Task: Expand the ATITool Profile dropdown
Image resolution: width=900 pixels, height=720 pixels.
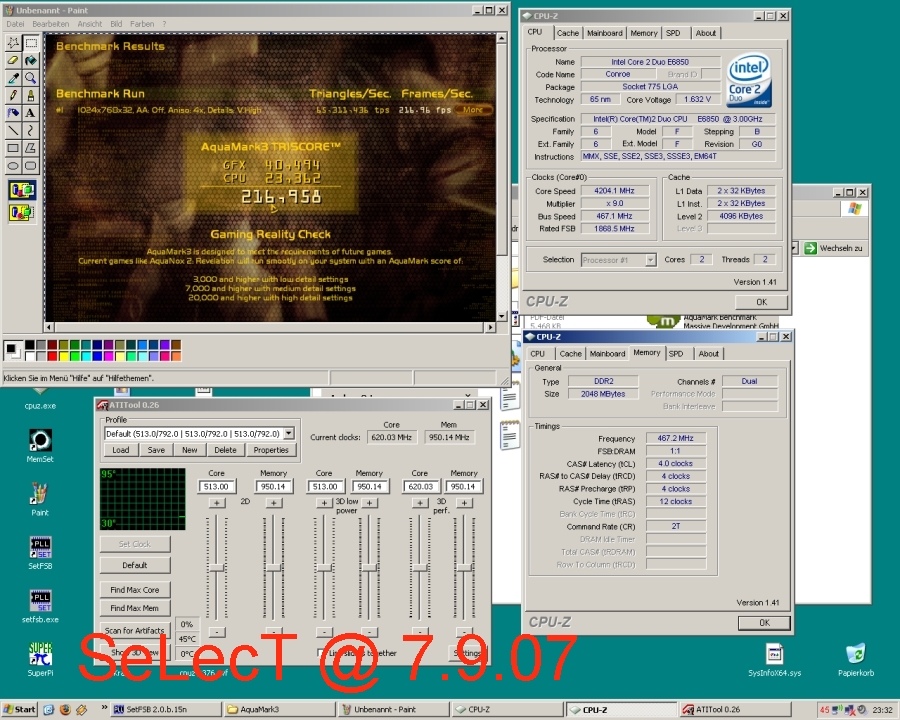Action: (289, 433)
